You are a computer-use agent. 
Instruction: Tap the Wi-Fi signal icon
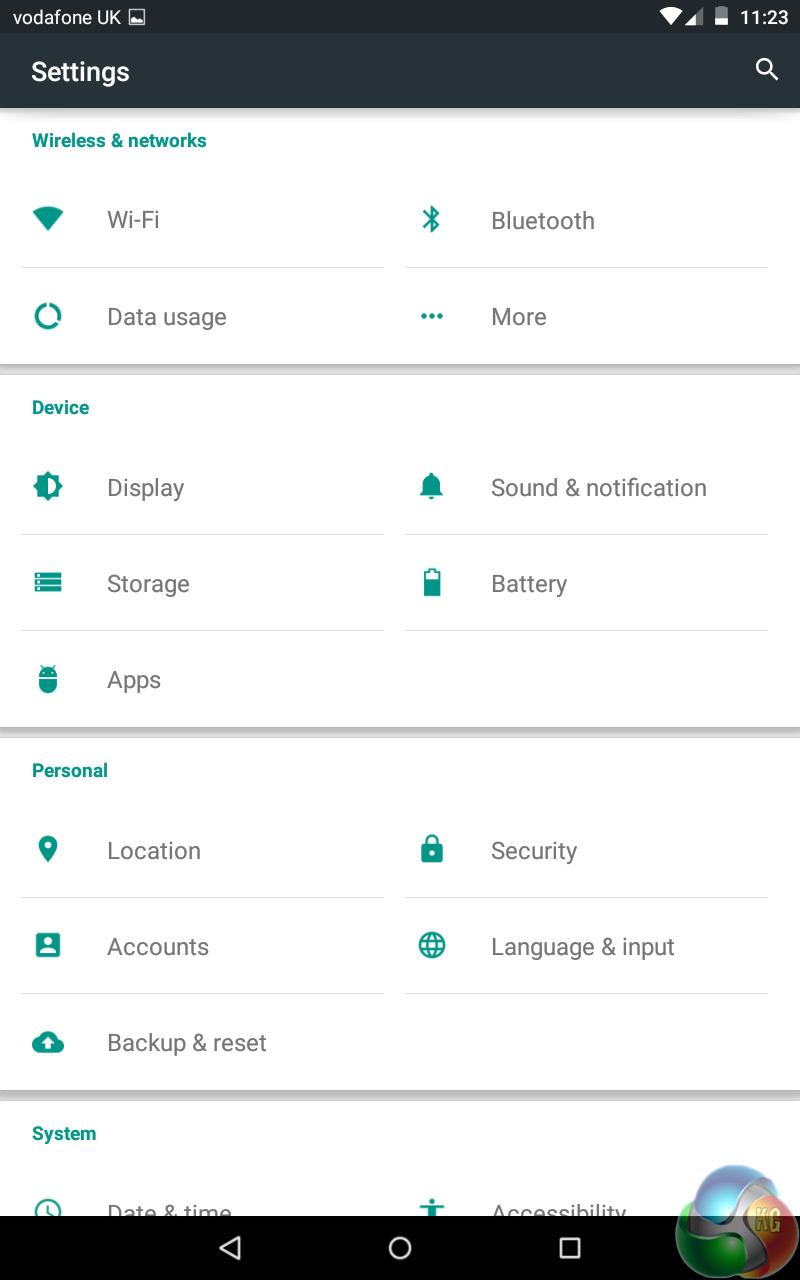point(48,219)
